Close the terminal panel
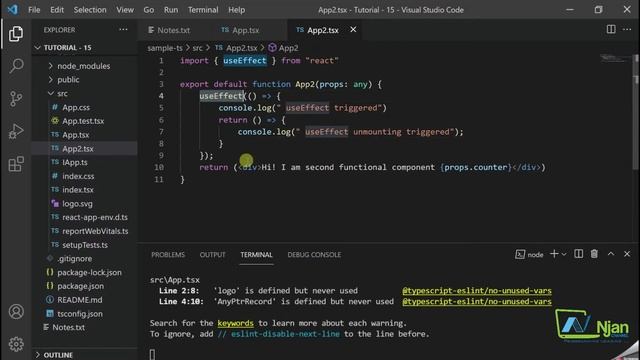Screen dimensions: 640x360 tap(627, 254)
